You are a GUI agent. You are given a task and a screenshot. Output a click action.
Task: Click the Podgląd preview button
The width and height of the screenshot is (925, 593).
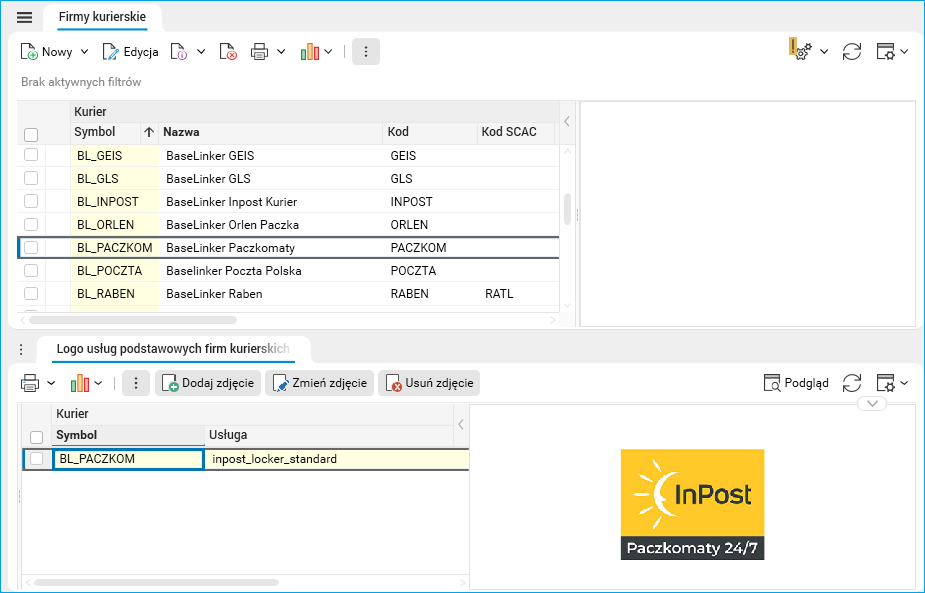pos(796,383)
